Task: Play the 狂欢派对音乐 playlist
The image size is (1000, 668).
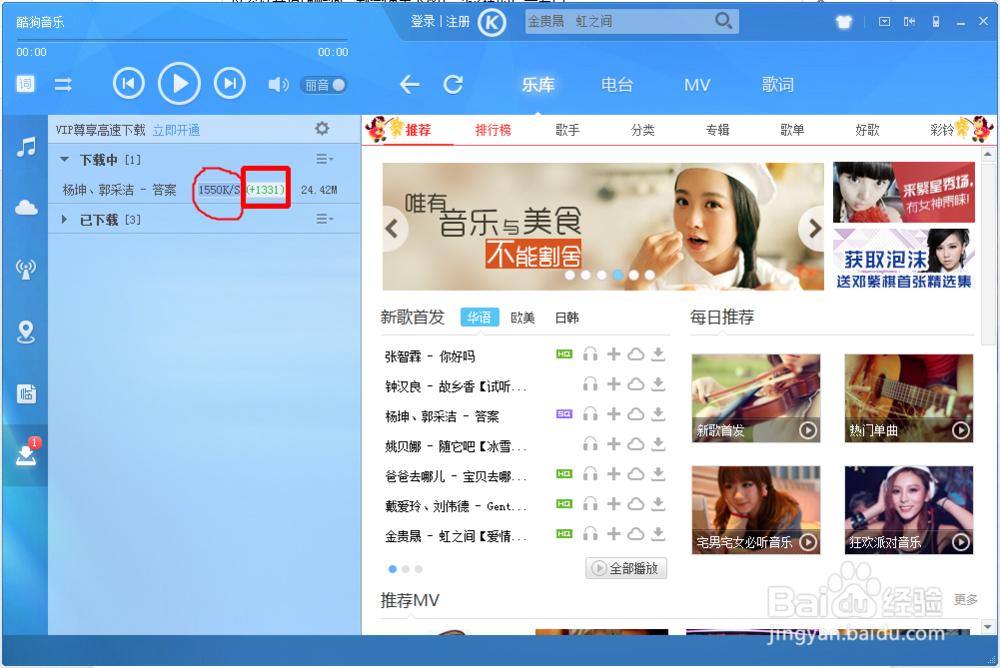Action: click(960, 542)
